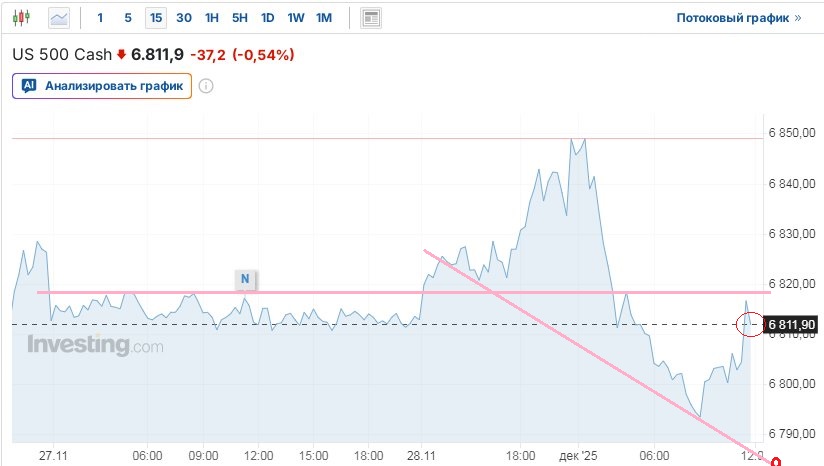Image resolution: width=824 pixels, height=466 pixels.
Task: Click the 6 811,90 current price label
Action: pyautogui.click(x=792, y=324)
